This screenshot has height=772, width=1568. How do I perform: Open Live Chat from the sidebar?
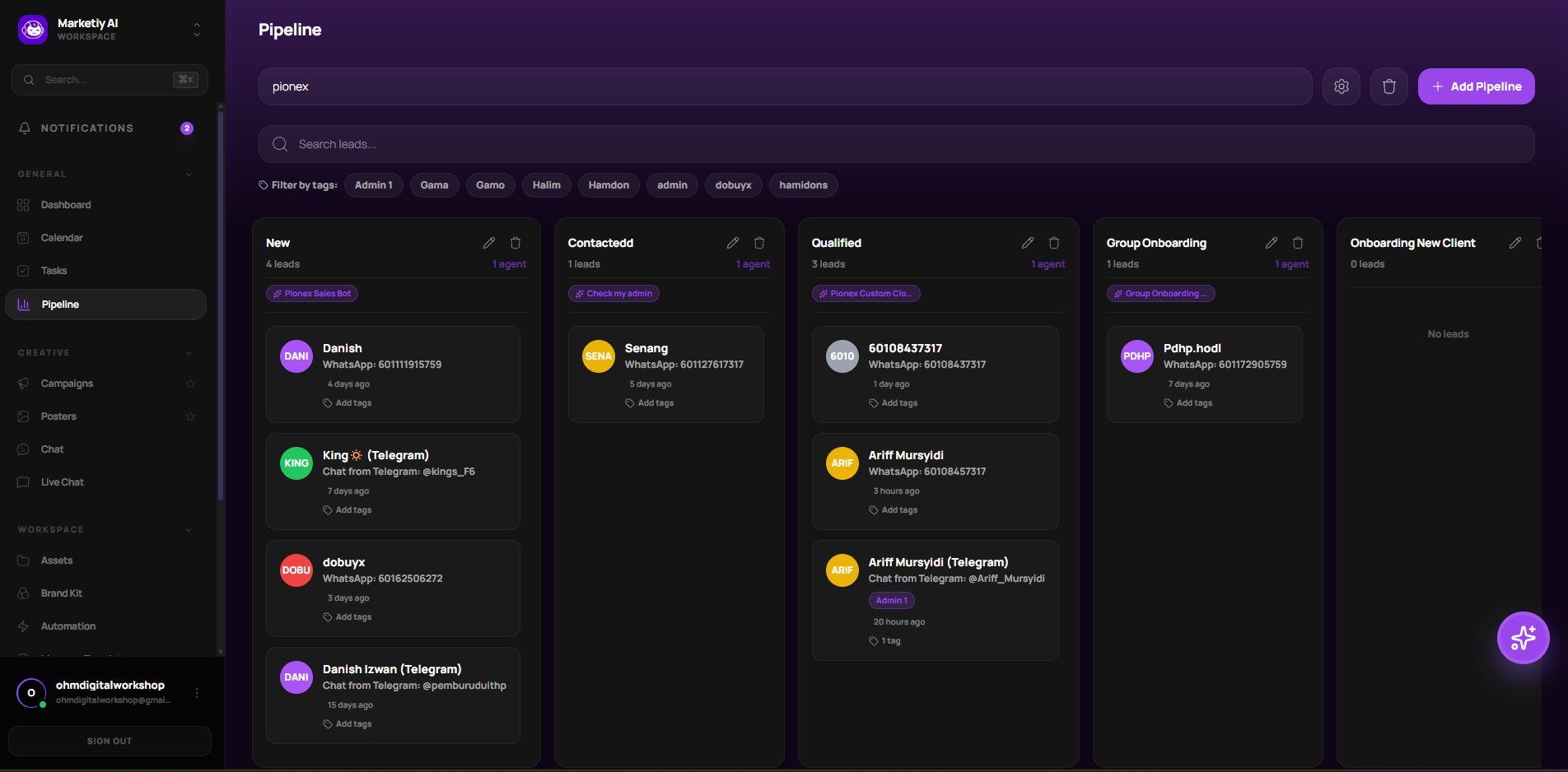click(63, 482)
